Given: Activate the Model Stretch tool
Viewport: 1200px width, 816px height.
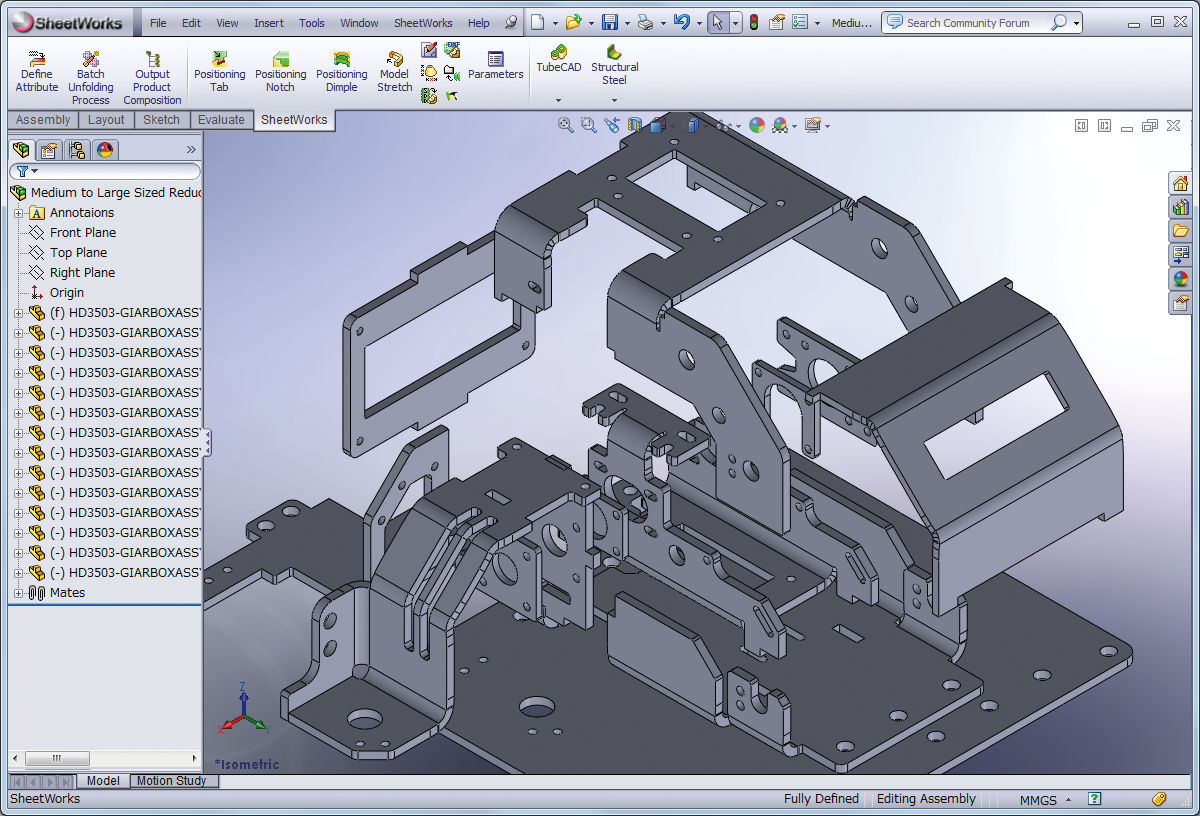Looking at the screenshot, I should 394,73.
